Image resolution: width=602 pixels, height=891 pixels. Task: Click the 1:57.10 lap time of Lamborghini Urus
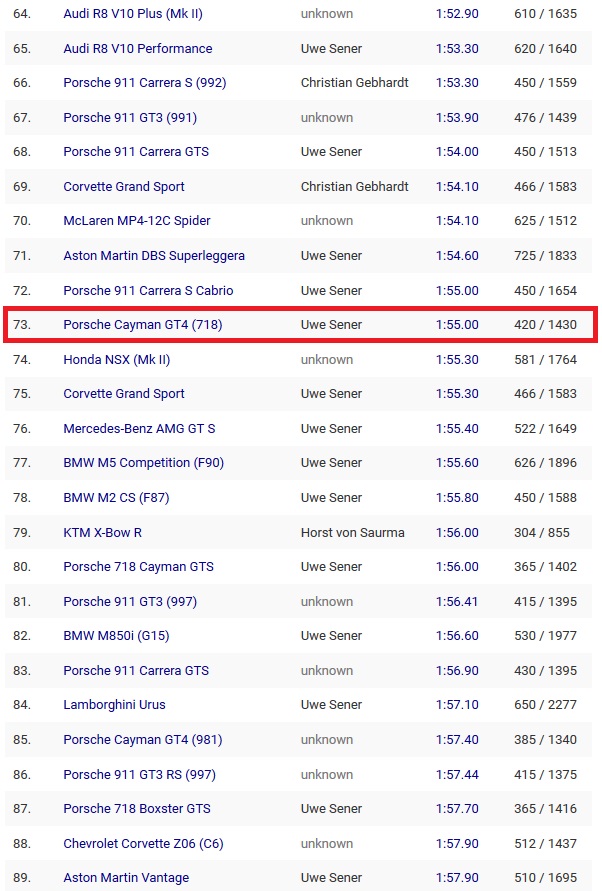(x=457, y=705)
